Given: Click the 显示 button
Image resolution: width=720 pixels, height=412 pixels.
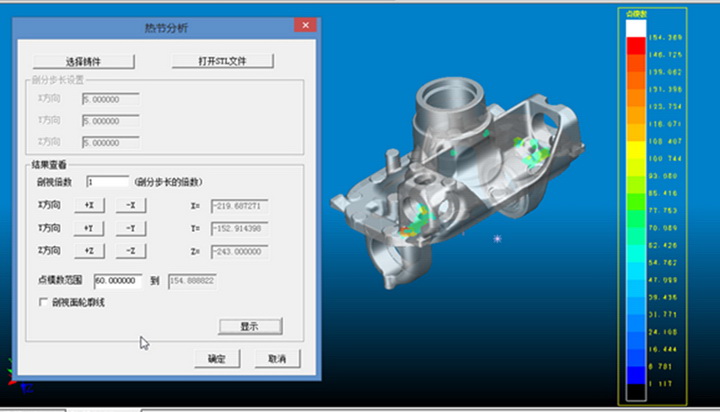Looking at the screenshot, I should (250, 326).
